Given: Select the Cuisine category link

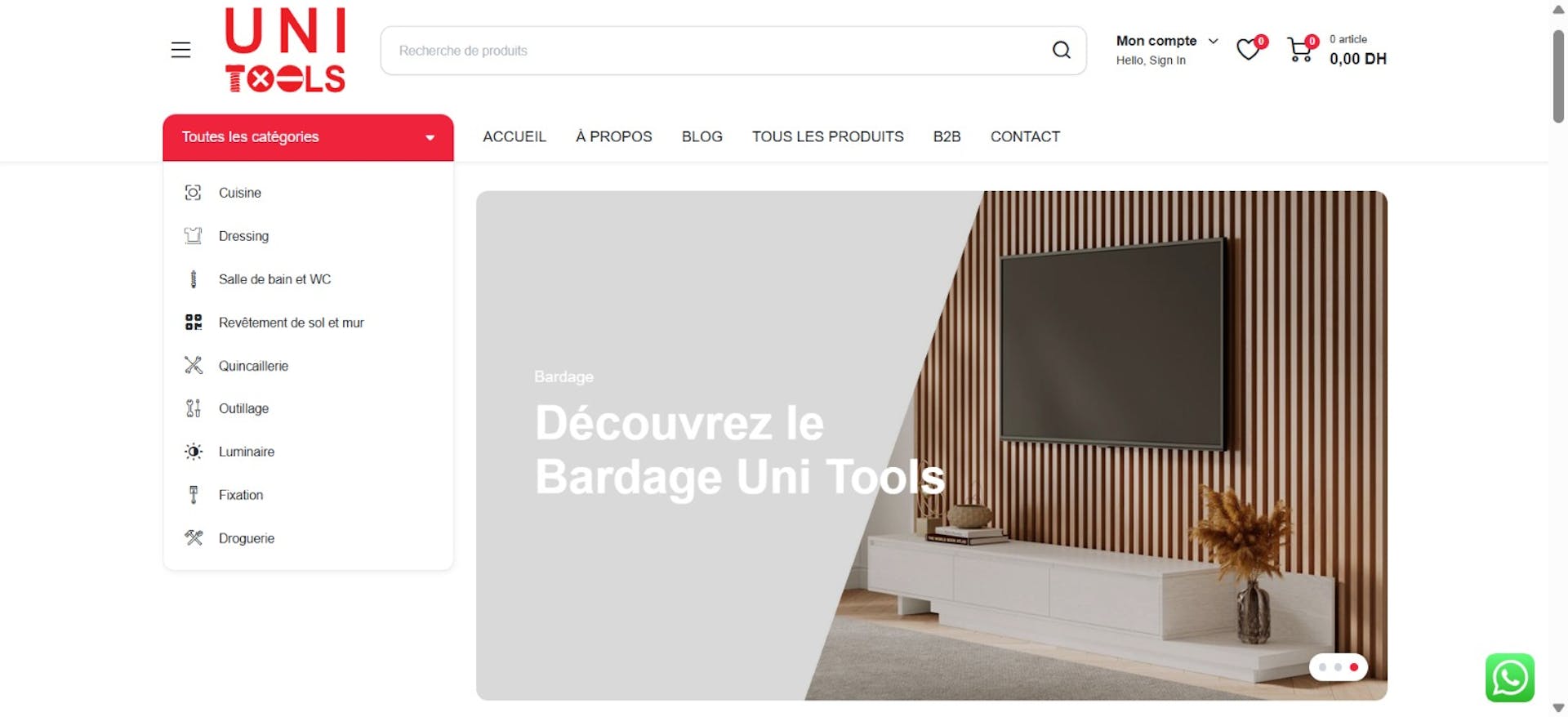Looking at the screenshot, I should tap(240, 193).
